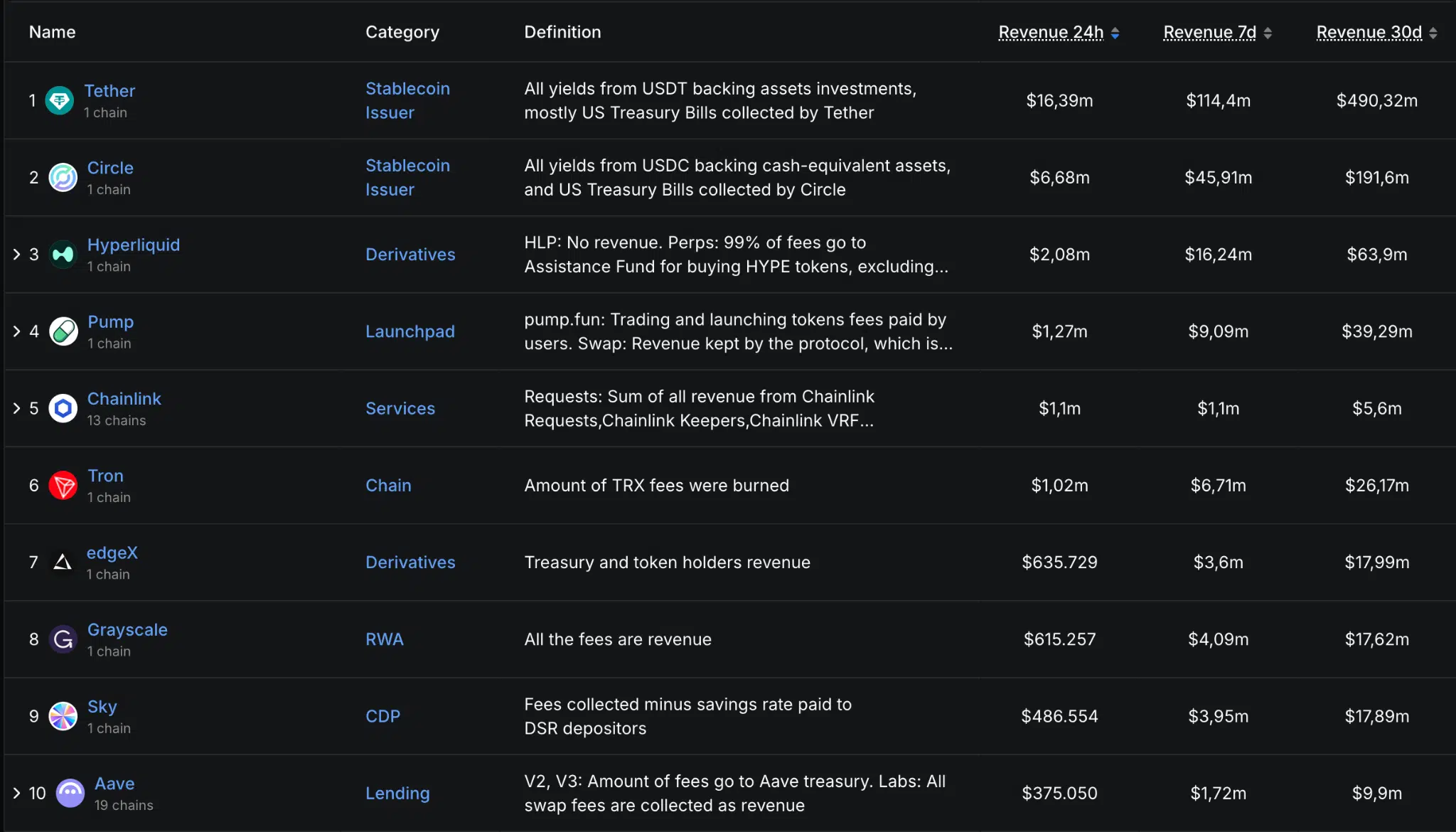The height and width of the screenshot is (832, 1456).
Task: Click the Tether logo icon
Action: point(60,100)
